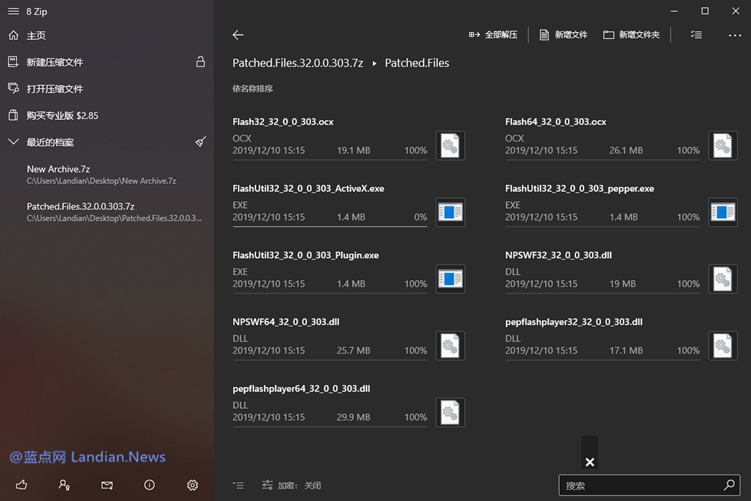Go back with the left arrow
The image size is (751, 501).
click(238, 34)
